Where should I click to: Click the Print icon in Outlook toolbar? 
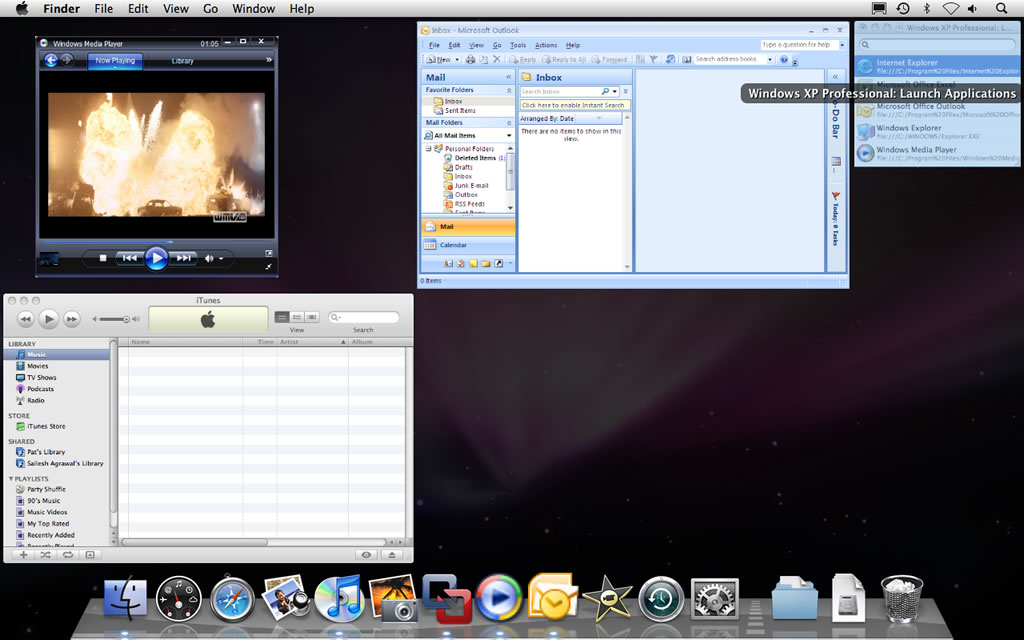pos(470,59)
